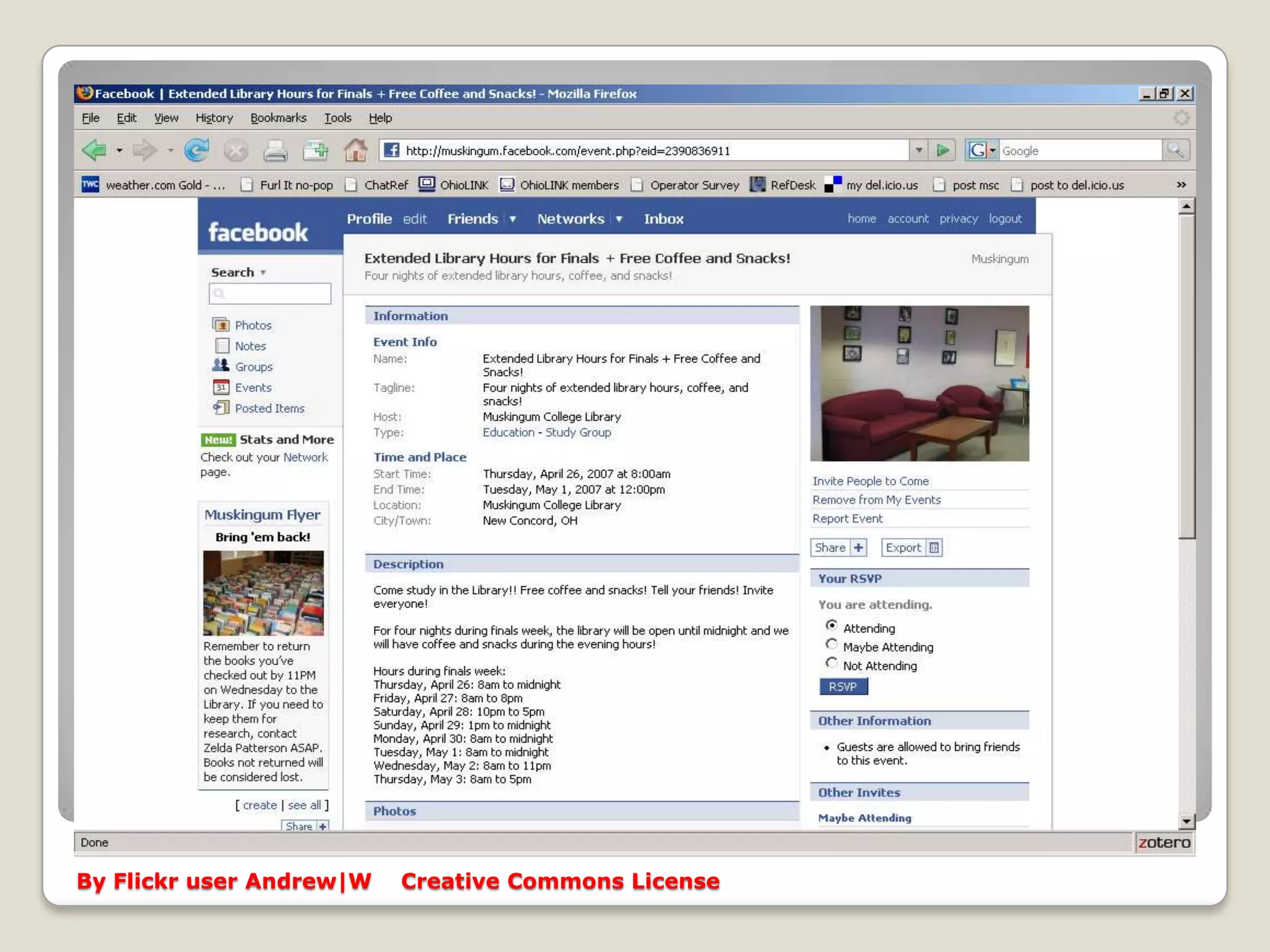Open the weather.com Gold bookmark

point(154,185)
